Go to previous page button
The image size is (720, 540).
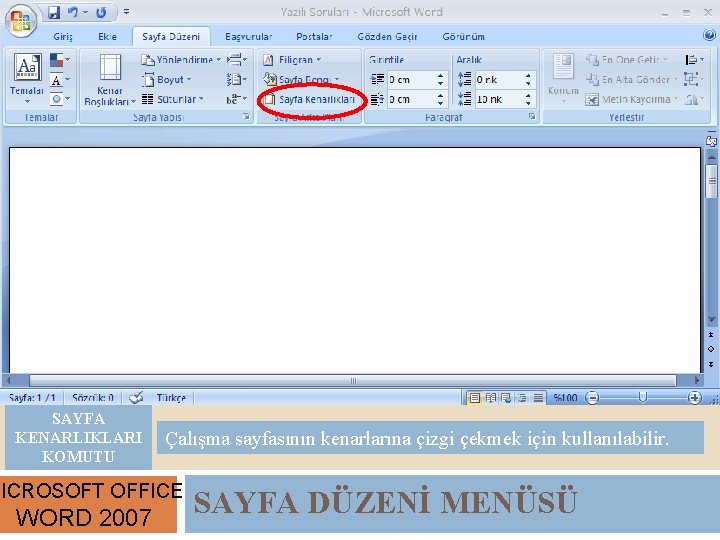pos(711,335)
